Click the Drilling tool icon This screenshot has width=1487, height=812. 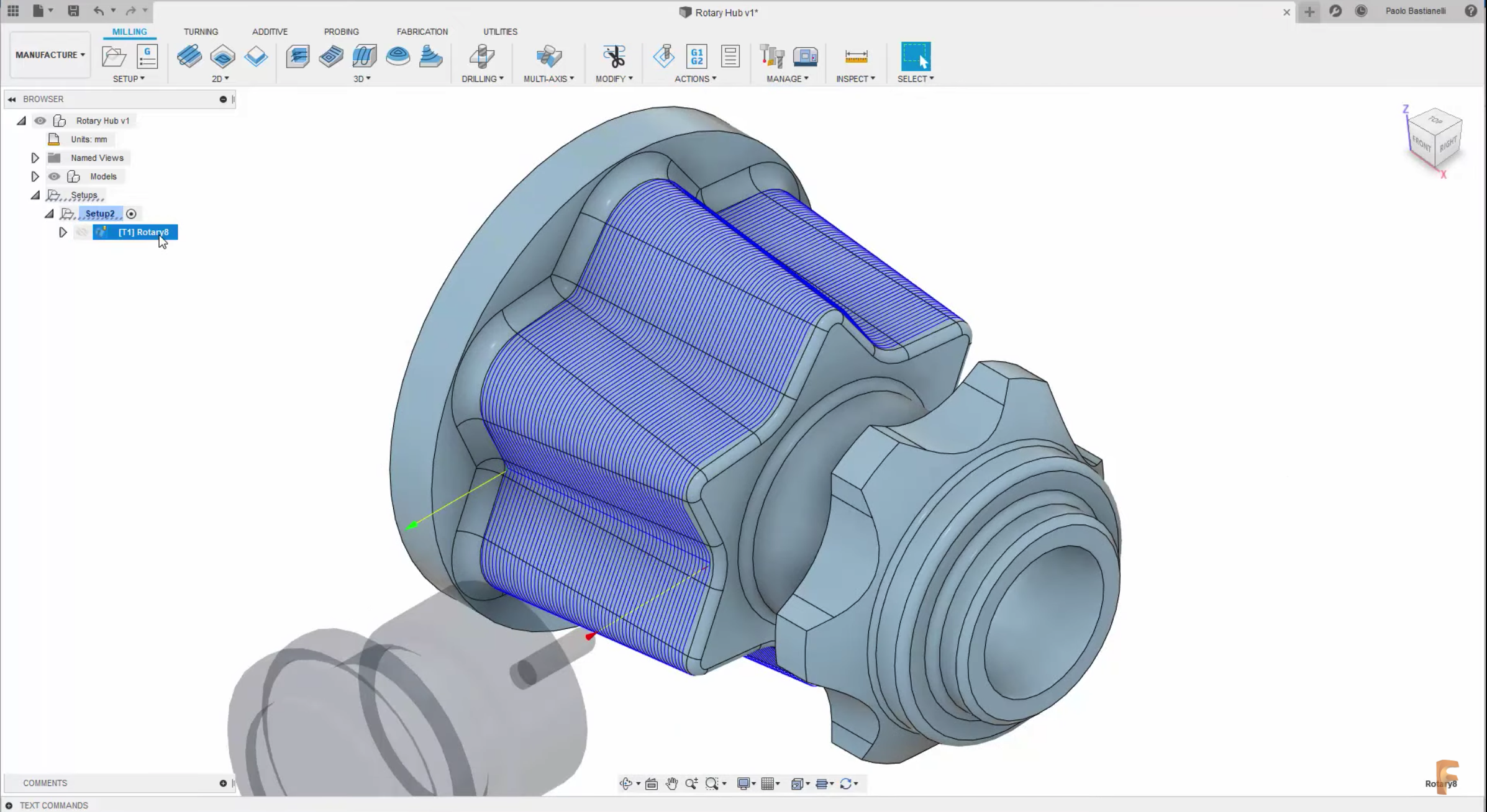click(481, 56)
